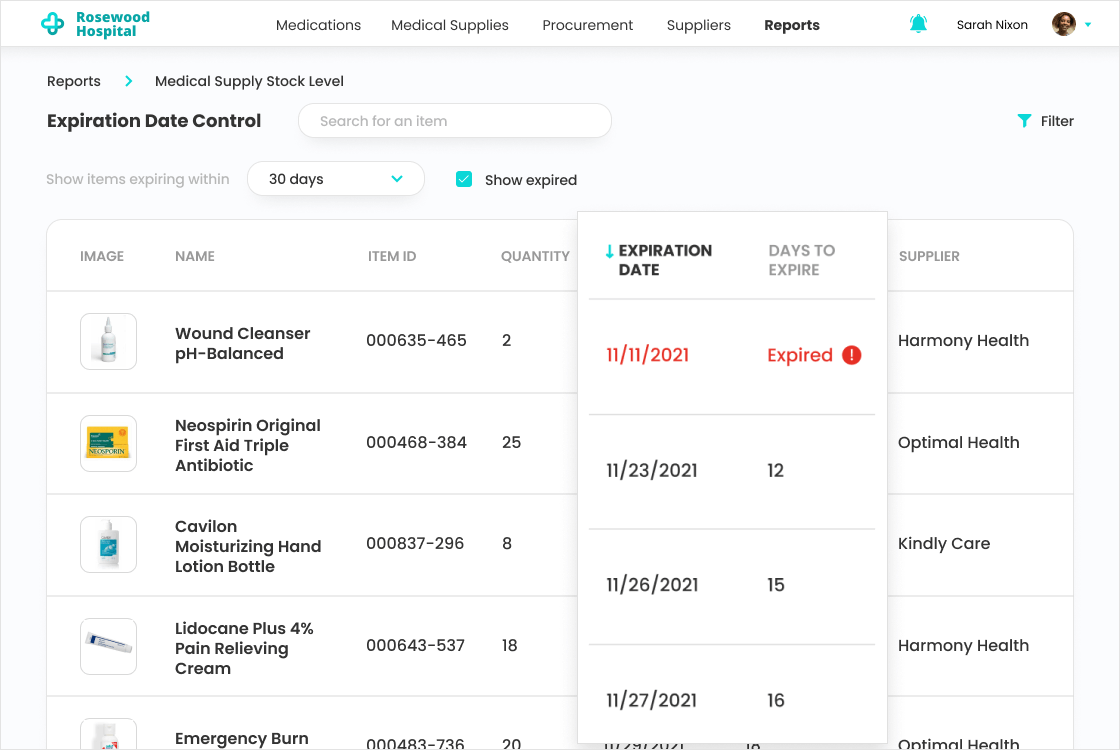Image resolution: width=1120 pixels, height=750 pixels.
Task: Click Sarah Nixon's profile avatar
Action: [1064, 24]
